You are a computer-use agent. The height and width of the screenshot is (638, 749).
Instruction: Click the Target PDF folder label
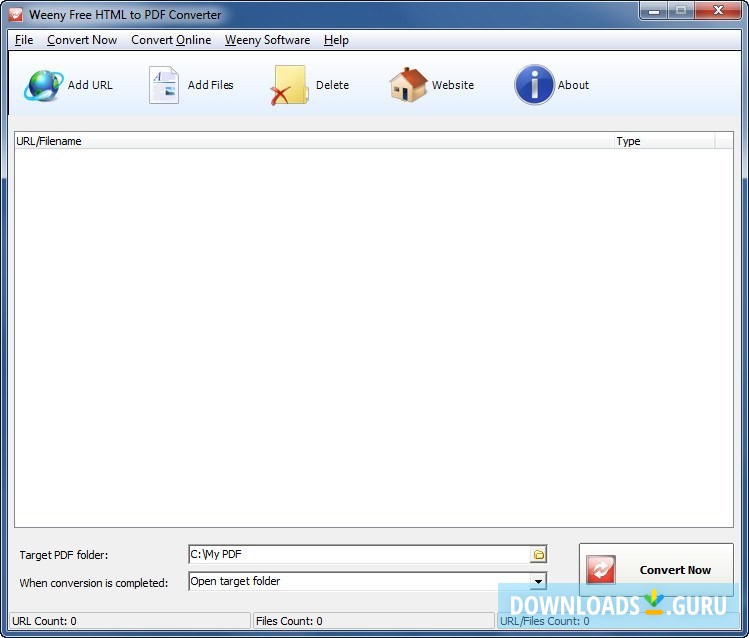point(64,555)
